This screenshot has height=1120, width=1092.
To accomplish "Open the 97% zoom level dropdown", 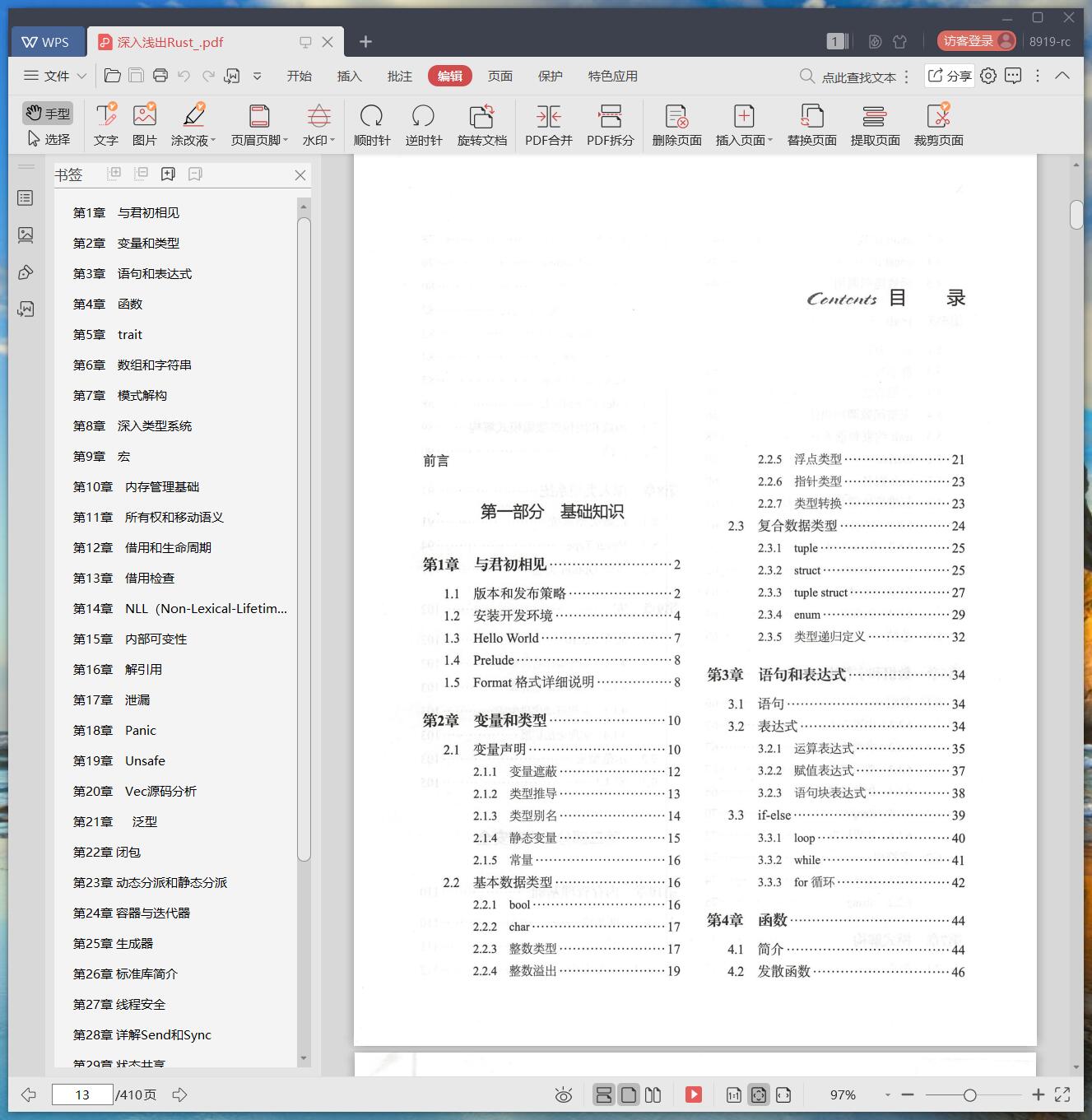I will [x=887, y=1094].
